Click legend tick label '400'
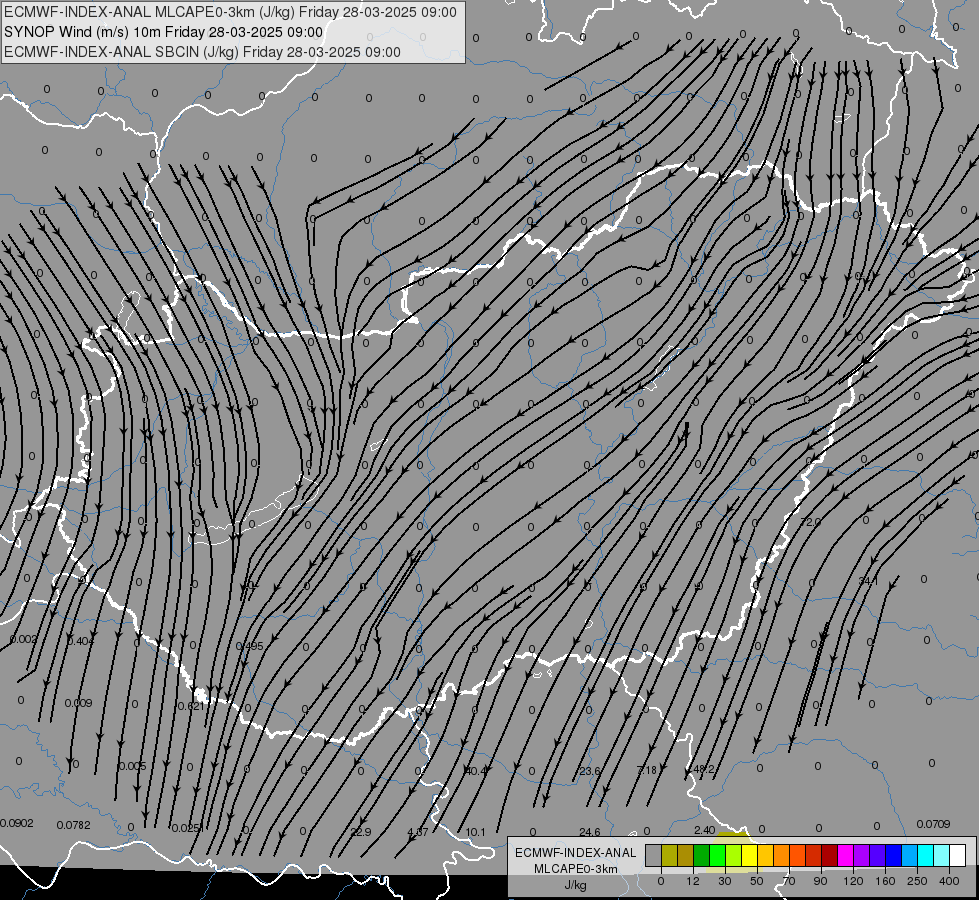Screen dimensions: 979x900 coord(949,881)
